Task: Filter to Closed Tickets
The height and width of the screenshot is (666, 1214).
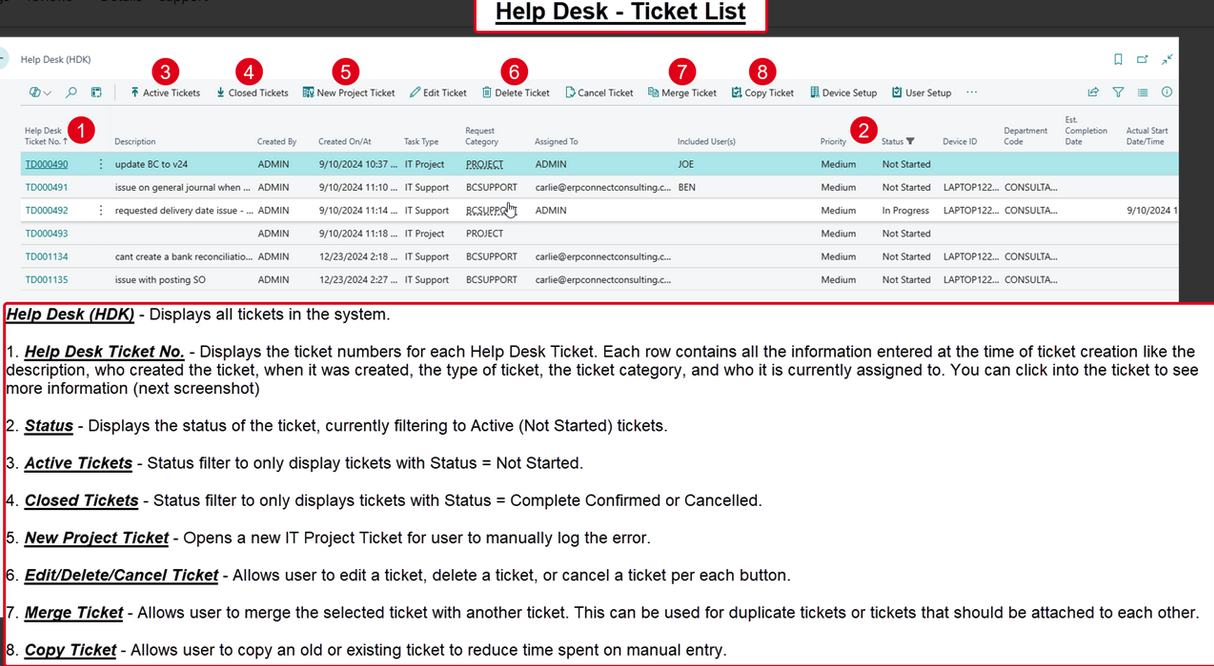Action: (252, 92)
